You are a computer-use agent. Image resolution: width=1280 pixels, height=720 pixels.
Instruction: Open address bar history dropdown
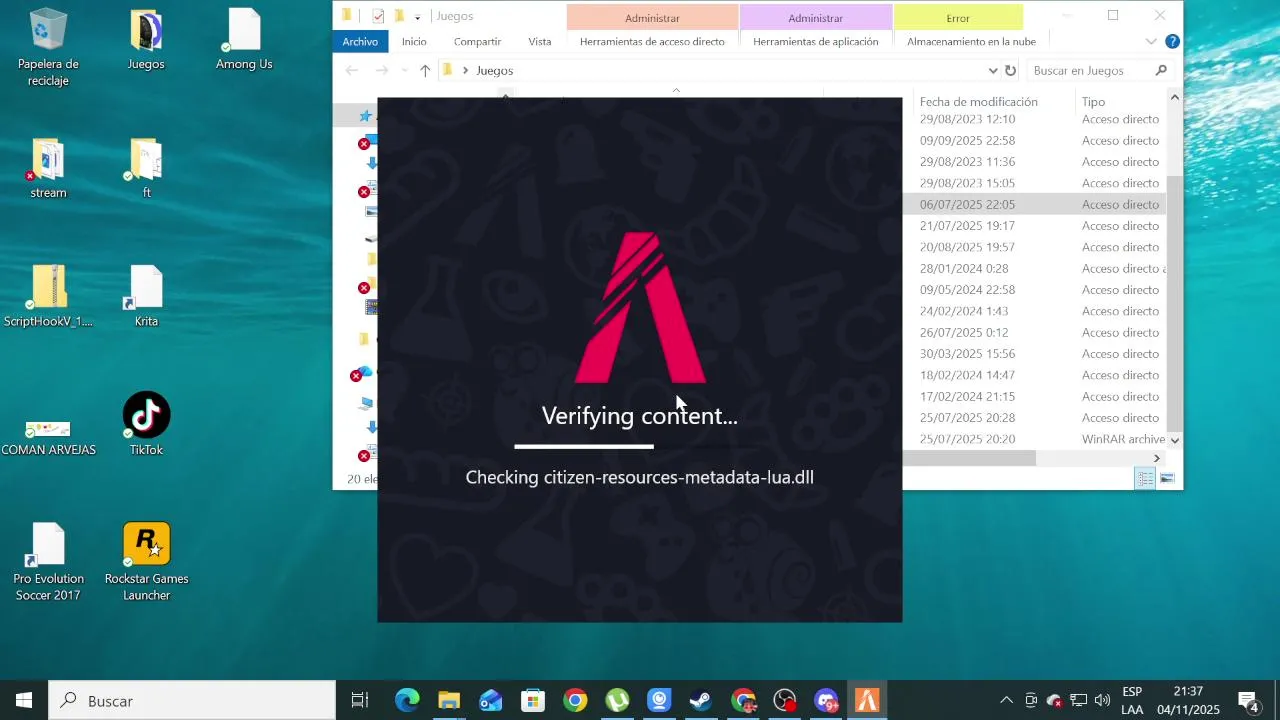coord(992,71)
